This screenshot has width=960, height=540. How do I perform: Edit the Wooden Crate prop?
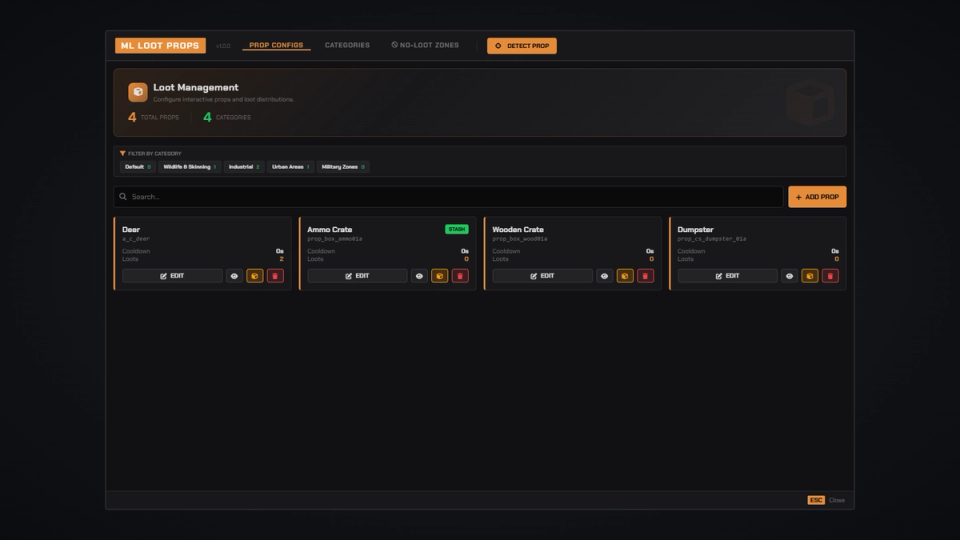pyautogui.click(x=542, y=276)
